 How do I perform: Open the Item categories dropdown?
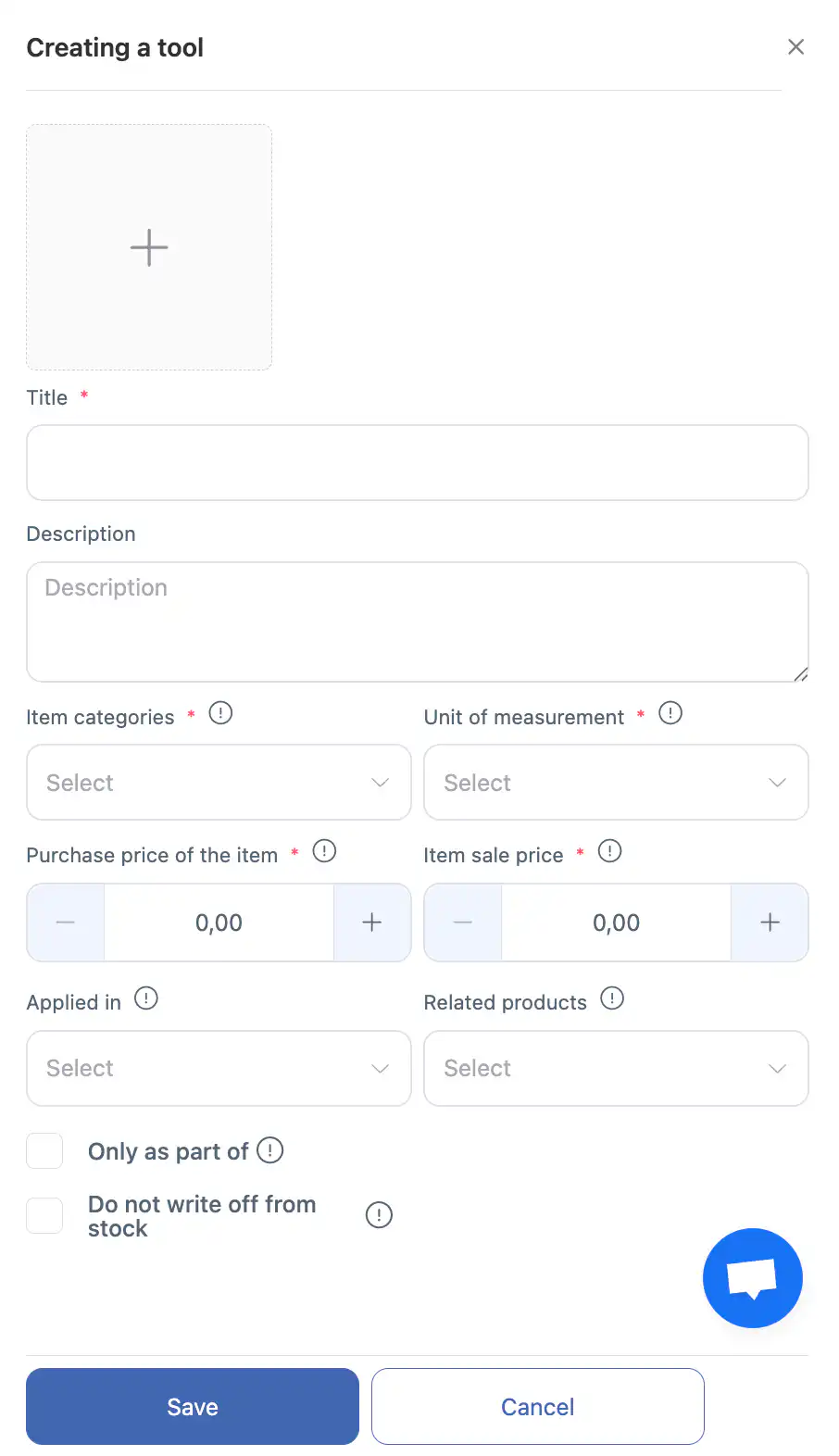click(219, 783)
